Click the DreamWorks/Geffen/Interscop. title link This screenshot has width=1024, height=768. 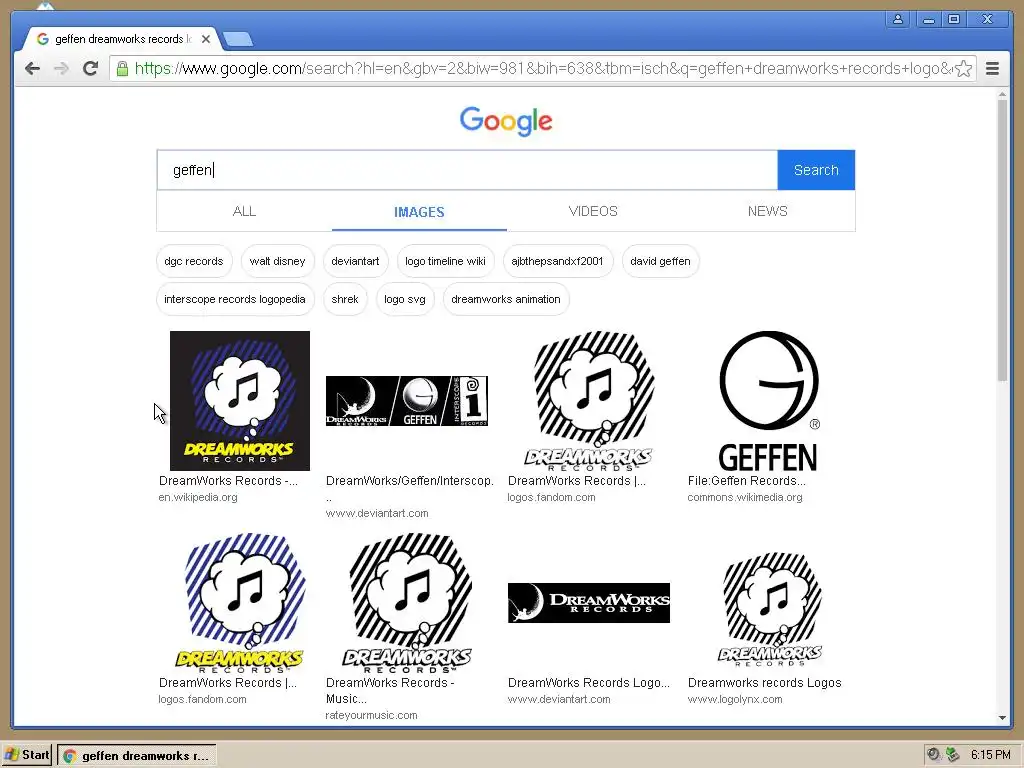point(409,481)
